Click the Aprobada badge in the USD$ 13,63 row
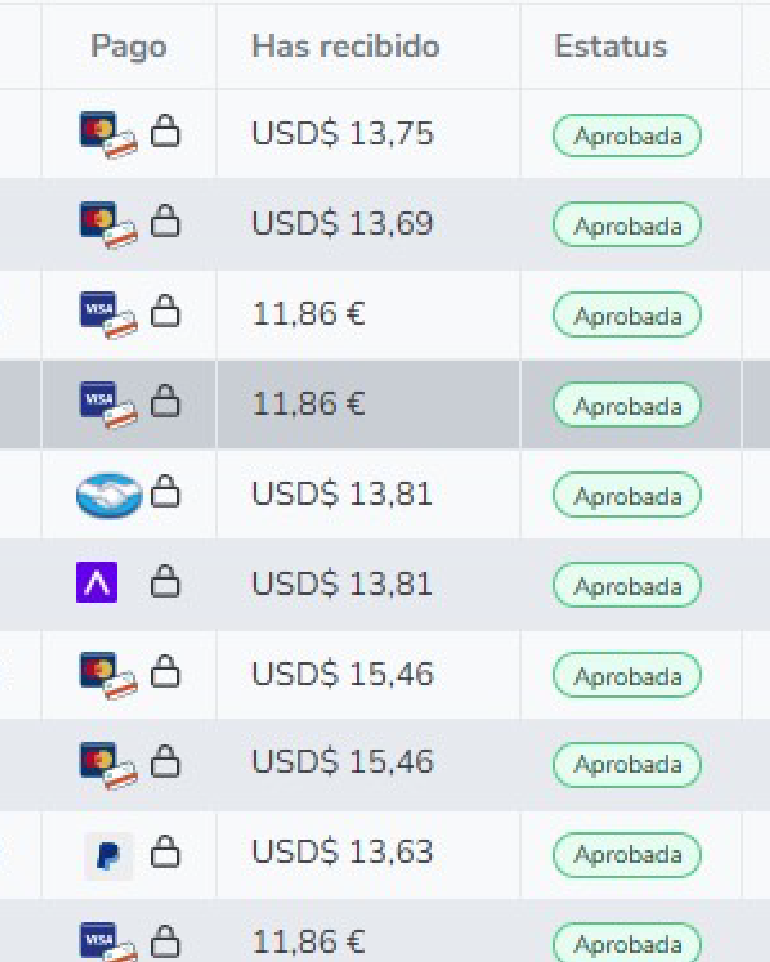770x962 pixels. pos(627,855)
